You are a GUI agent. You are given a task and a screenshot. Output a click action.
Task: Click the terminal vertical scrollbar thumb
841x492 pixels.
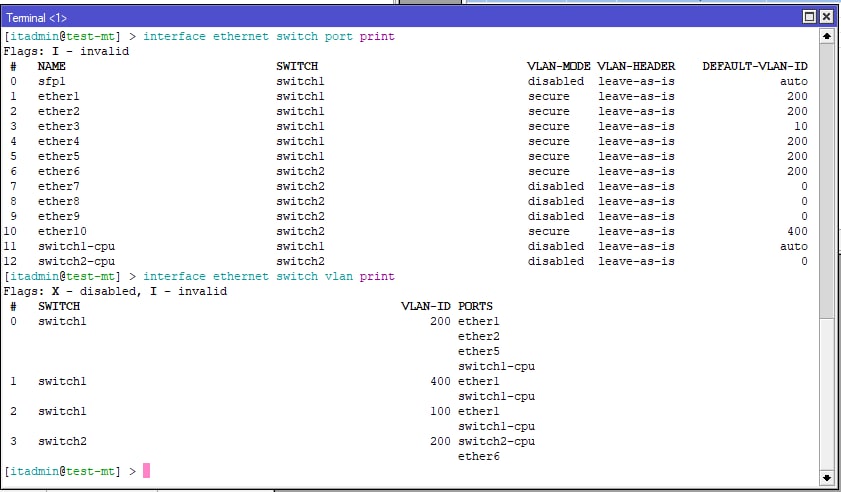827,183
